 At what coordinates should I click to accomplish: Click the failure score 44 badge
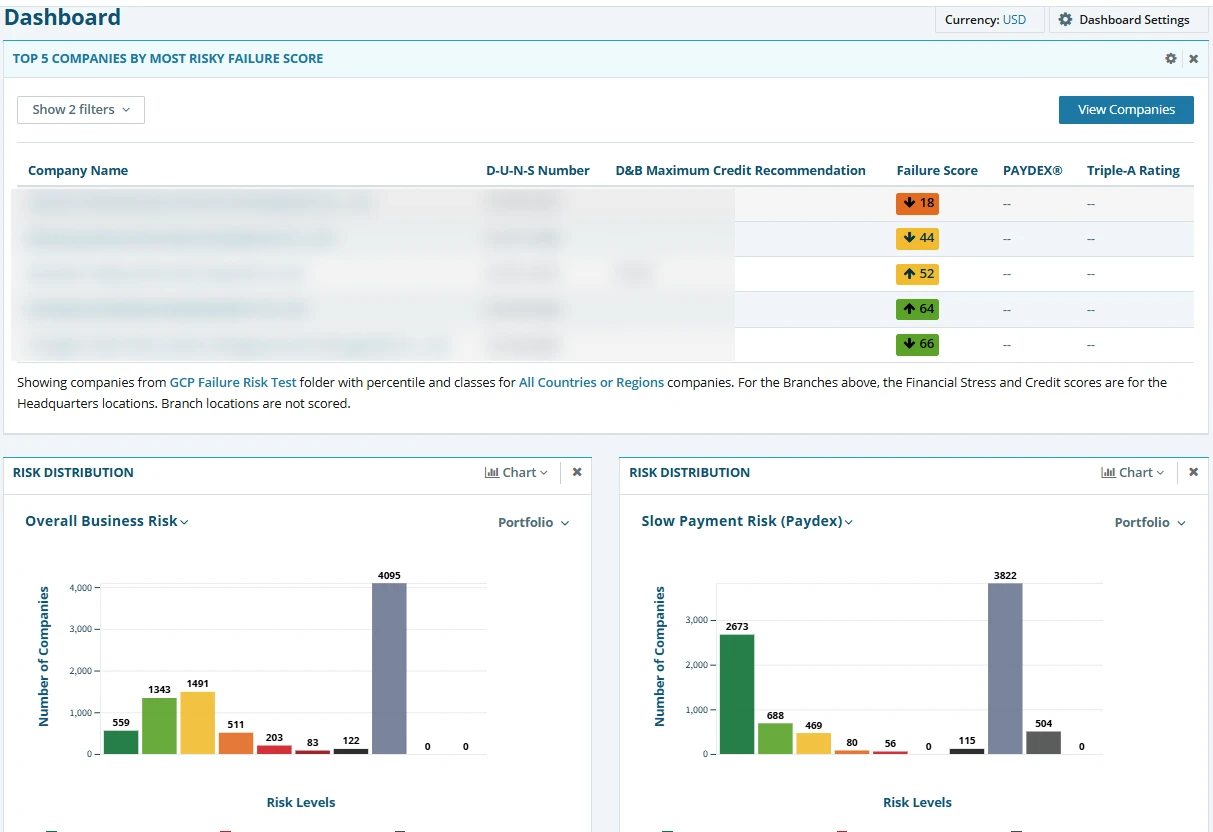917,238
